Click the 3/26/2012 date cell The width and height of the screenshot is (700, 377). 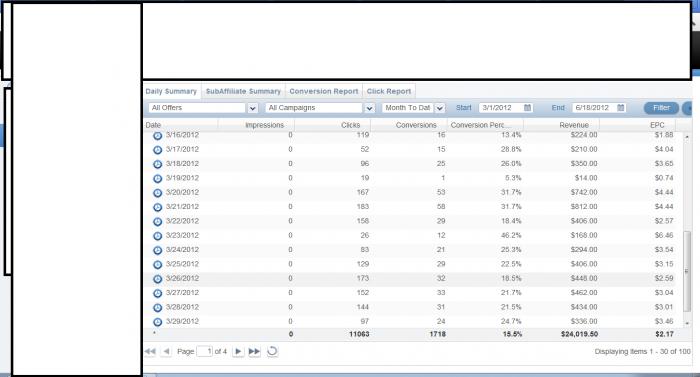pos(182,278)
